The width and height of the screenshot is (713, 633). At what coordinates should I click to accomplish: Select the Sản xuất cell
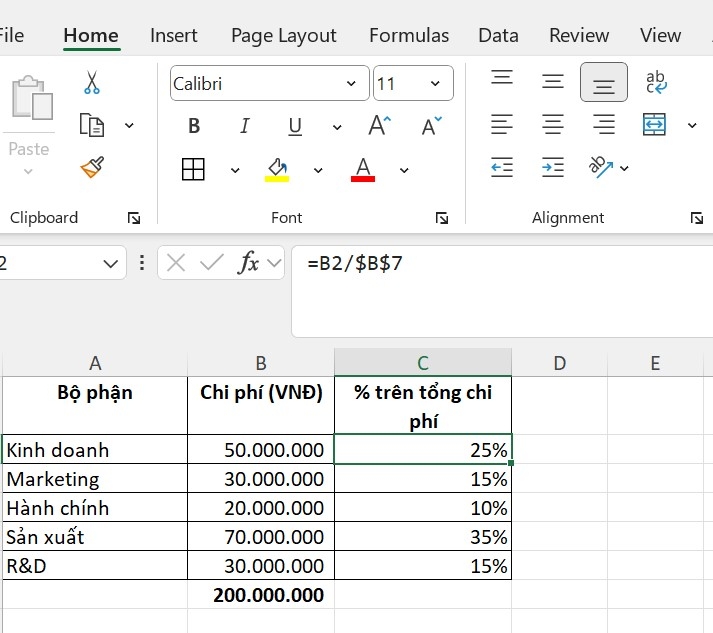[x=95, y=537]
